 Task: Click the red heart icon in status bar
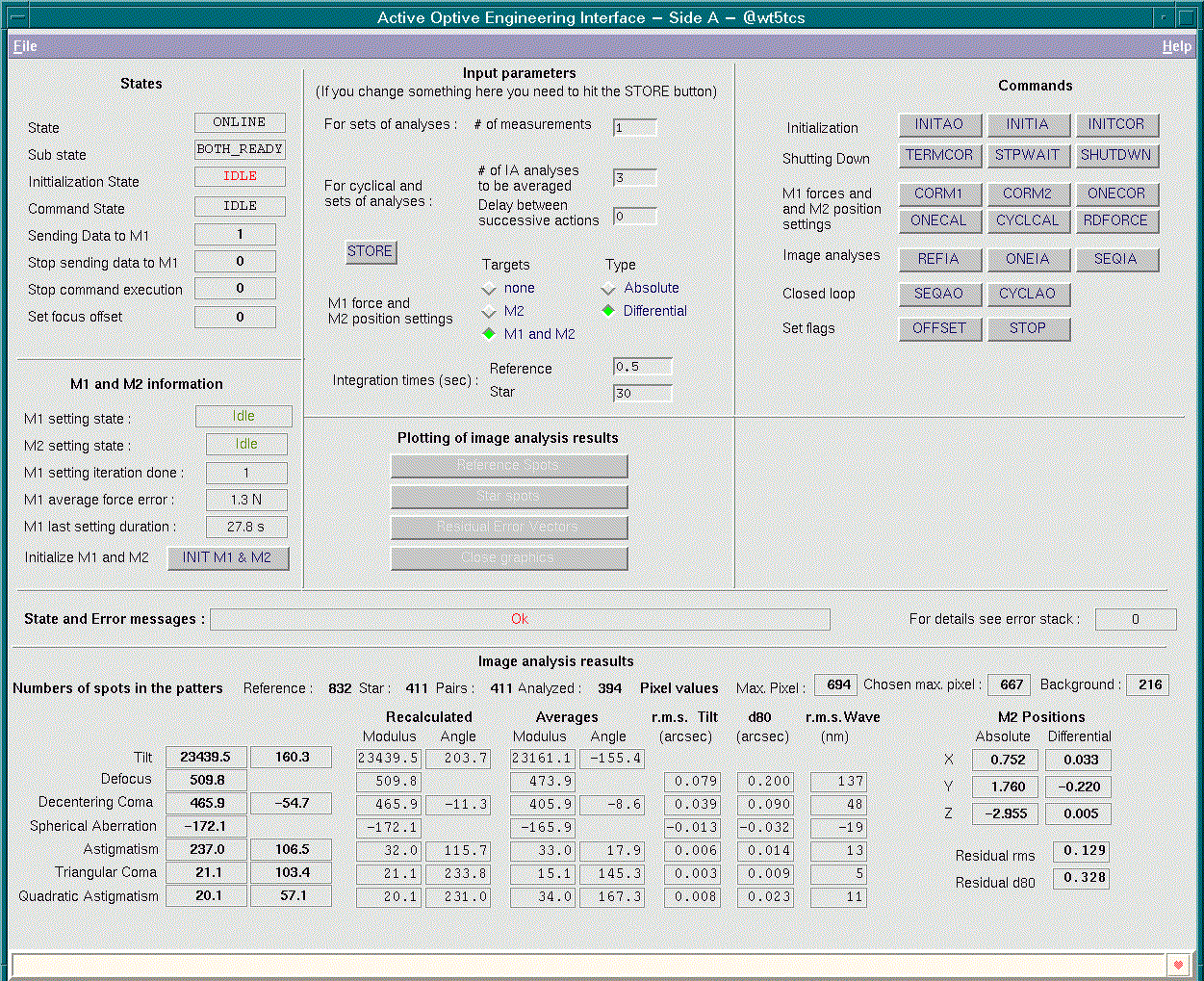1178,965
